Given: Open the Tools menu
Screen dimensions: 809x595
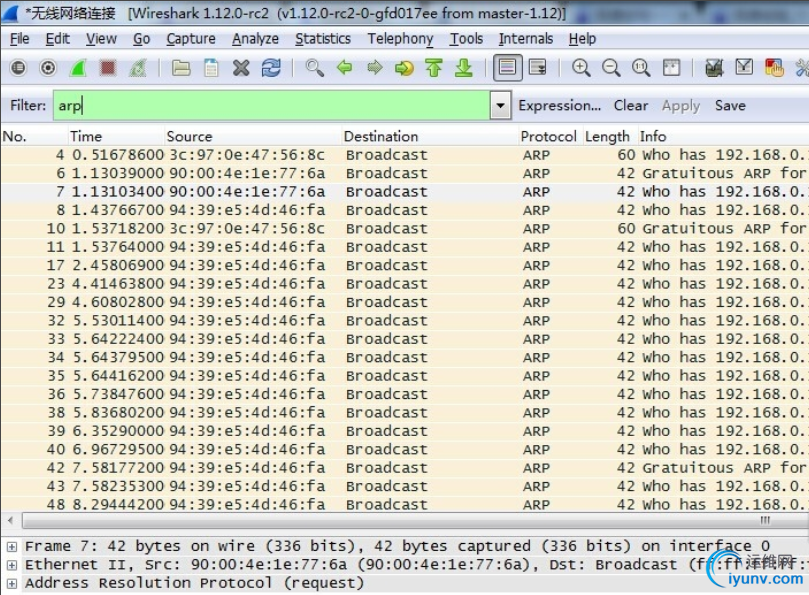Looking at the screenshot, I should click(x=466, y=39).
